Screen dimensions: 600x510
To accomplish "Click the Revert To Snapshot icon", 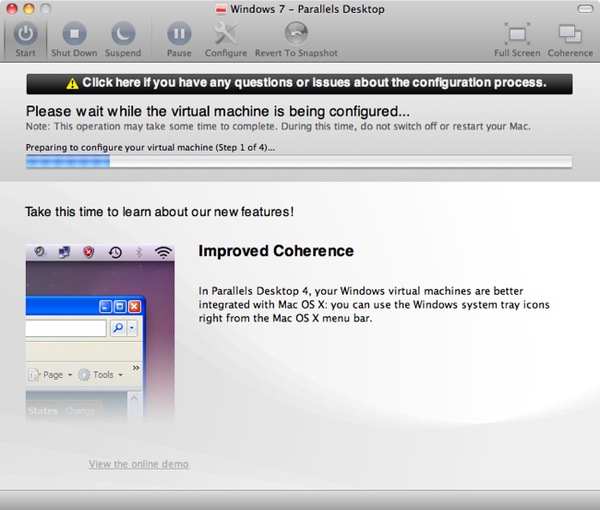I will point(296,33).
